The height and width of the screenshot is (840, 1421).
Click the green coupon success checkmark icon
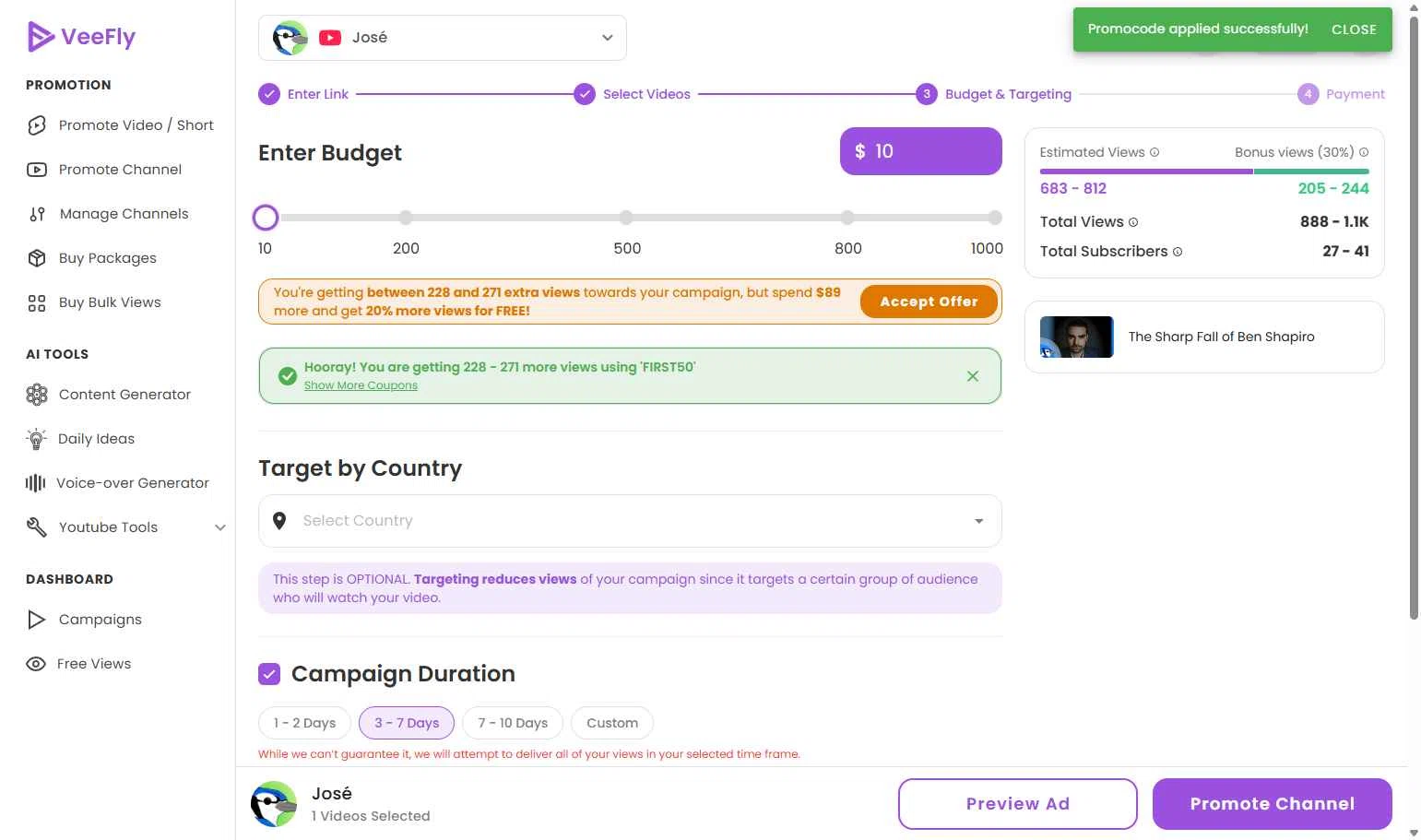(288, 376)
